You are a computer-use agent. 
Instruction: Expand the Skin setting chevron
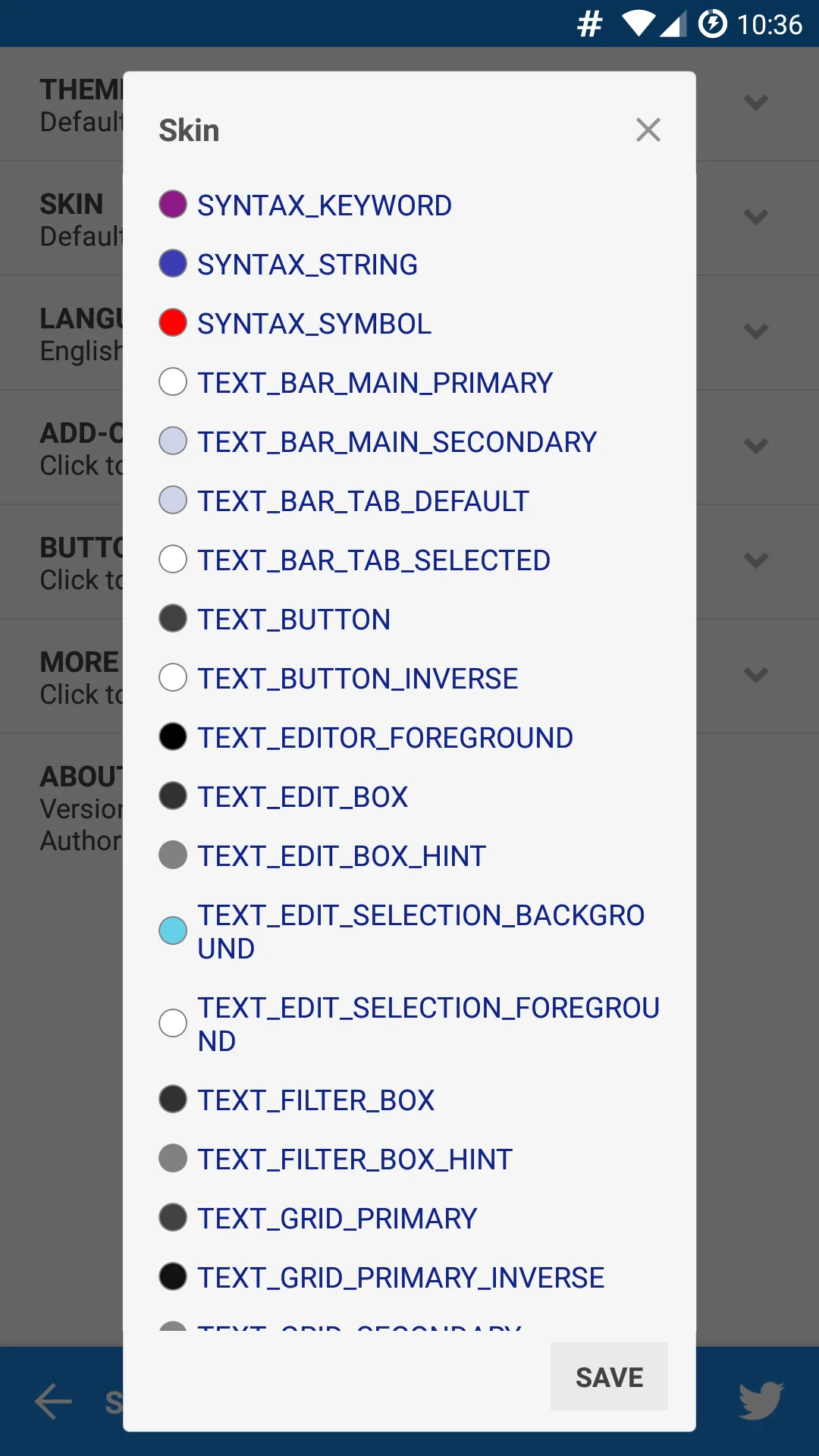756,218
